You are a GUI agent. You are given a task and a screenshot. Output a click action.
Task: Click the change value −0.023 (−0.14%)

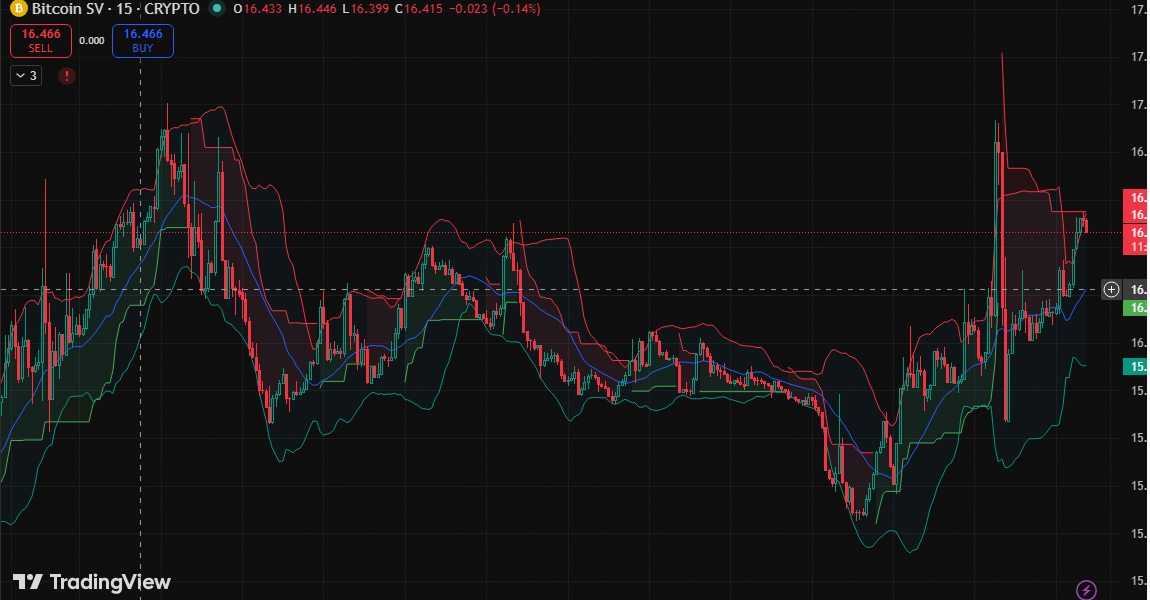point(495,9)
